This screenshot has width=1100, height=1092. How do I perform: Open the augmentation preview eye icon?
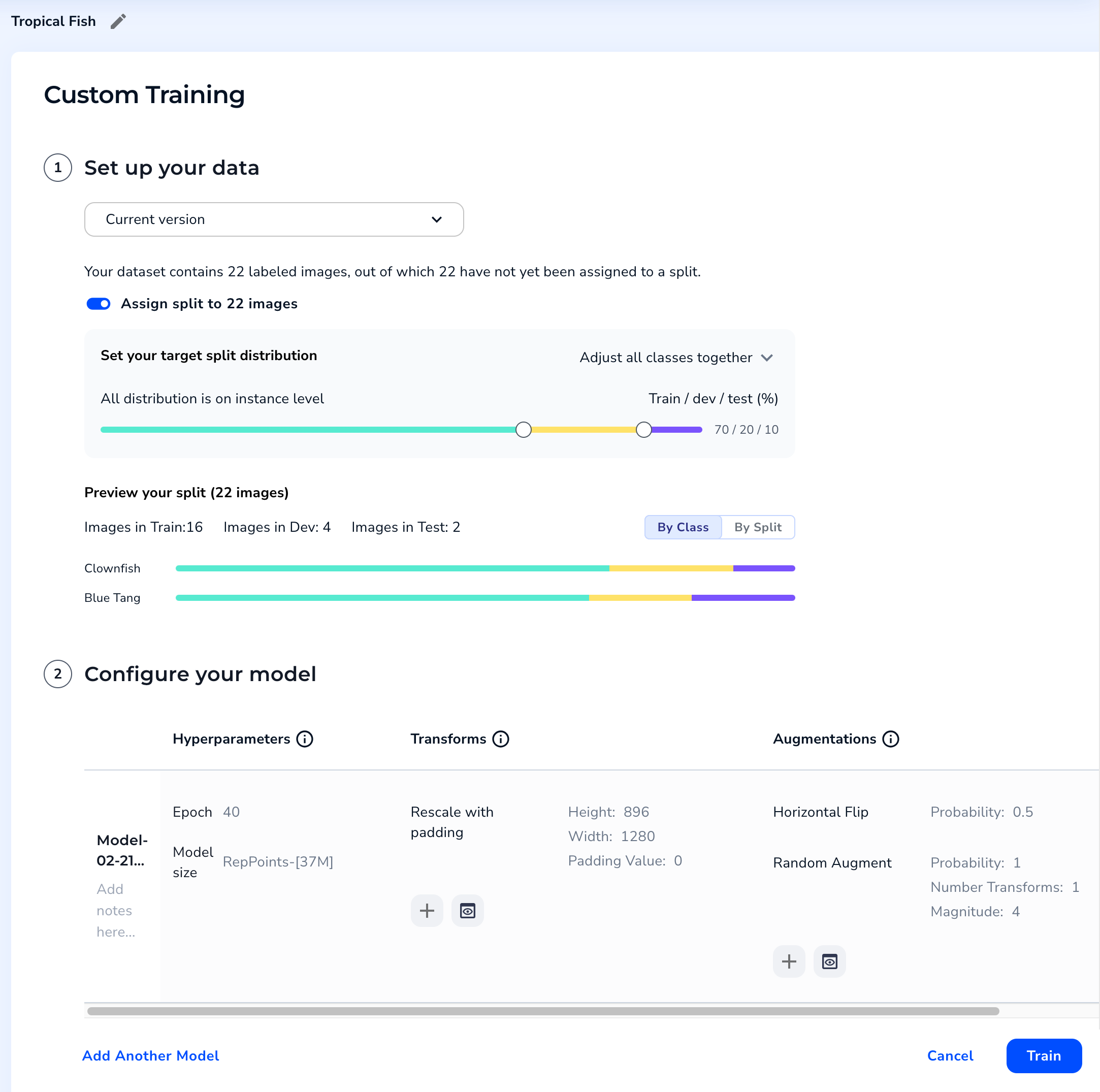click(829, 961)
